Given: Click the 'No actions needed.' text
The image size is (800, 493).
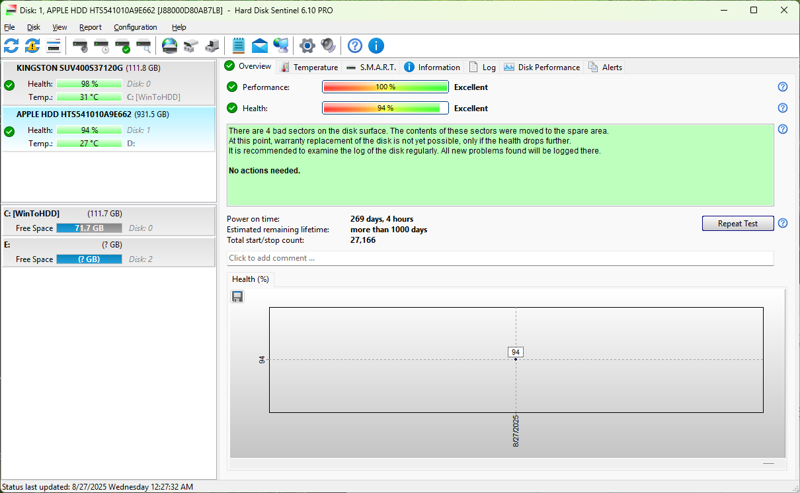Looking at the screenshot, I should click(264, 170).
